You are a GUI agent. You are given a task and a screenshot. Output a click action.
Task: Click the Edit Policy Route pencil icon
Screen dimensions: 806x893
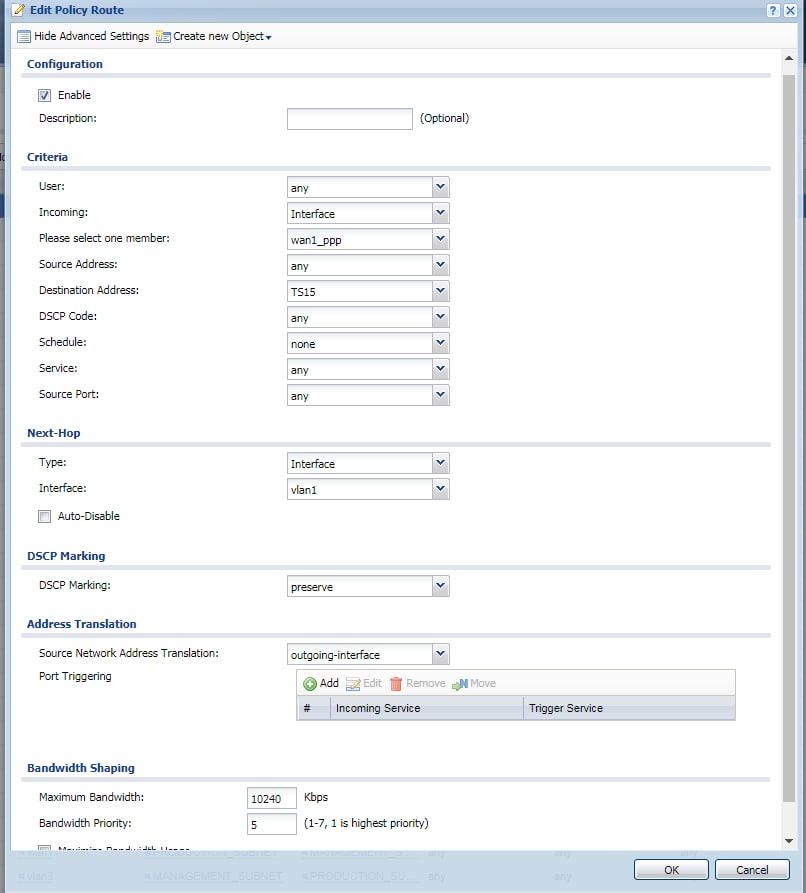click(x=19, y=10)
